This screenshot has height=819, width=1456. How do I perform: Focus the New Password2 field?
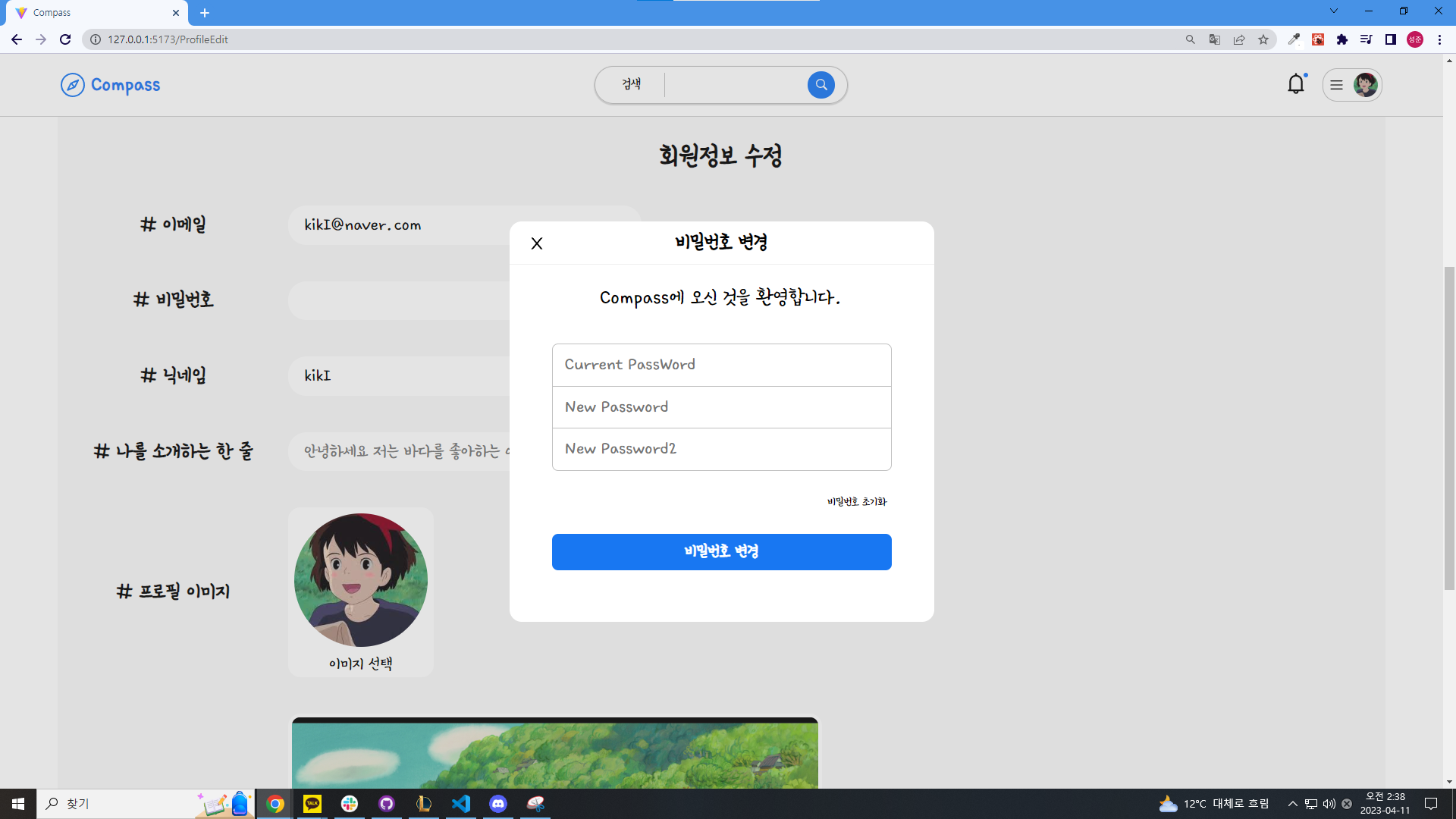point(721,449)
